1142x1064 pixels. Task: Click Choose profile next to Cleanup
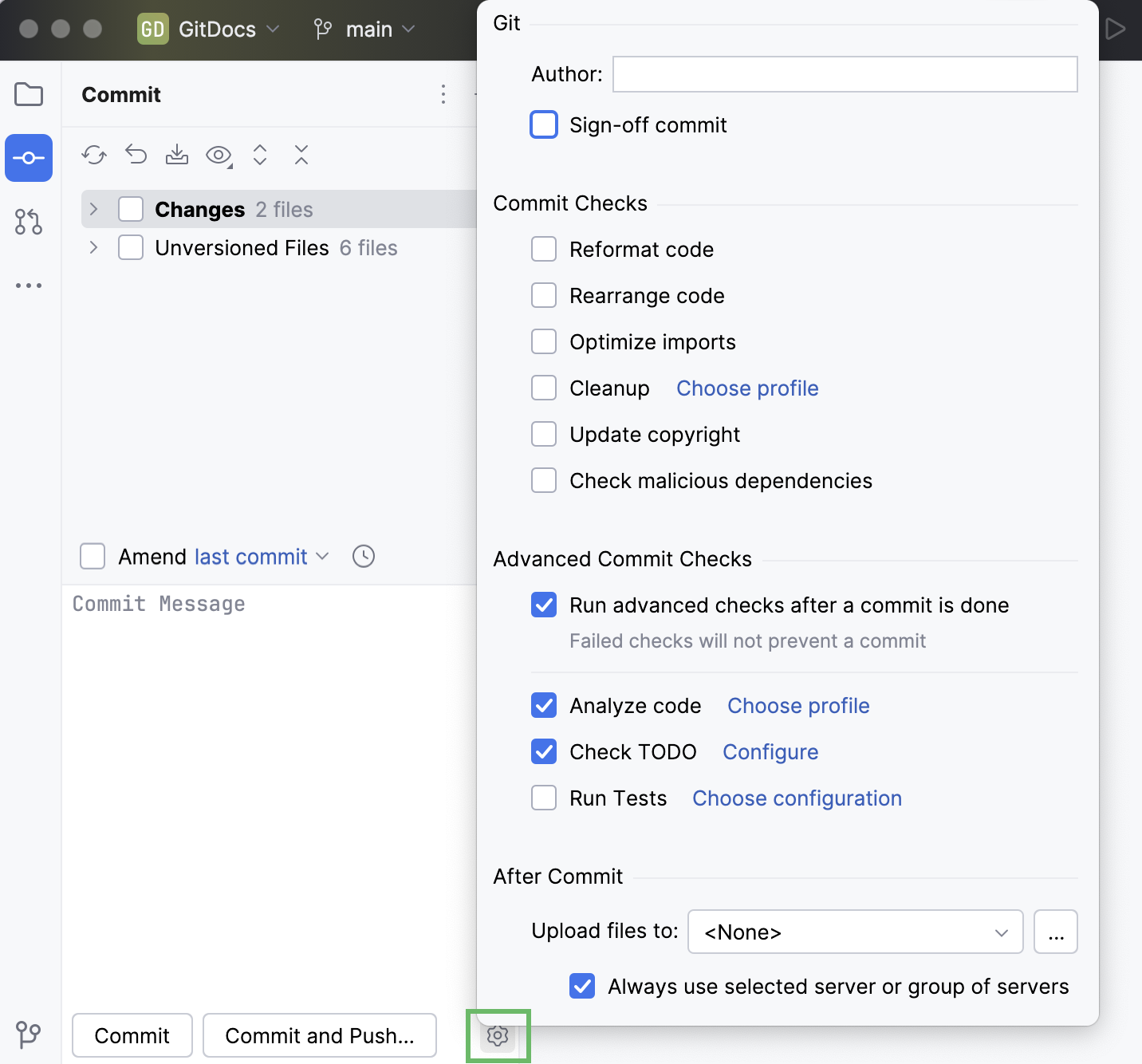point(746,388)
